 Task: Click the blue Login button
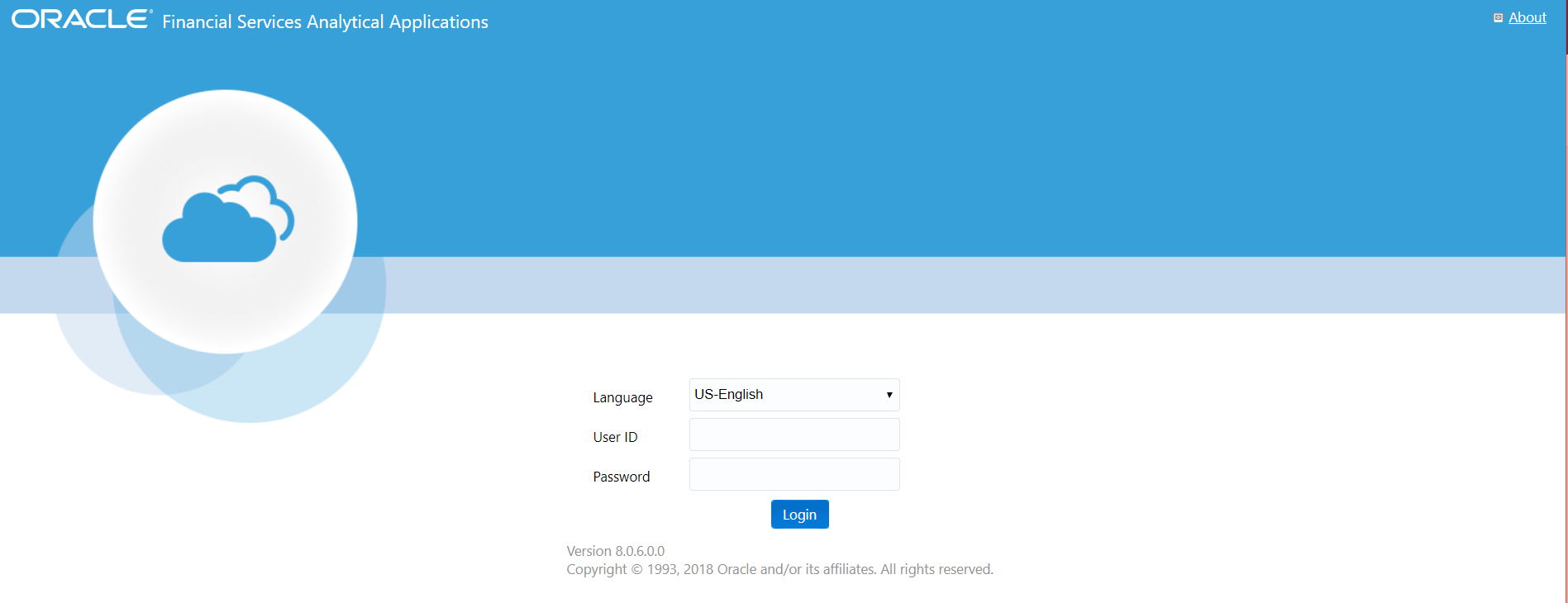click(799, 515)
